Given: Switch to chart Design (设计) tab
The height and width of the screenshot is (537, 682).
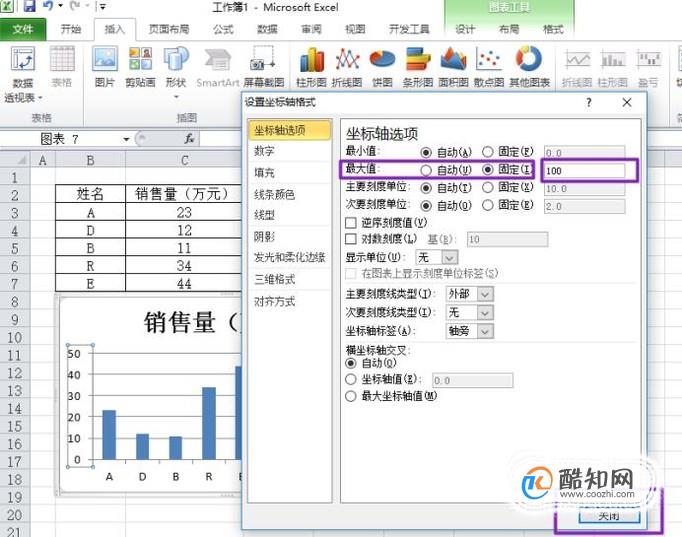Looking at the screenshot, I should point(465,29).
